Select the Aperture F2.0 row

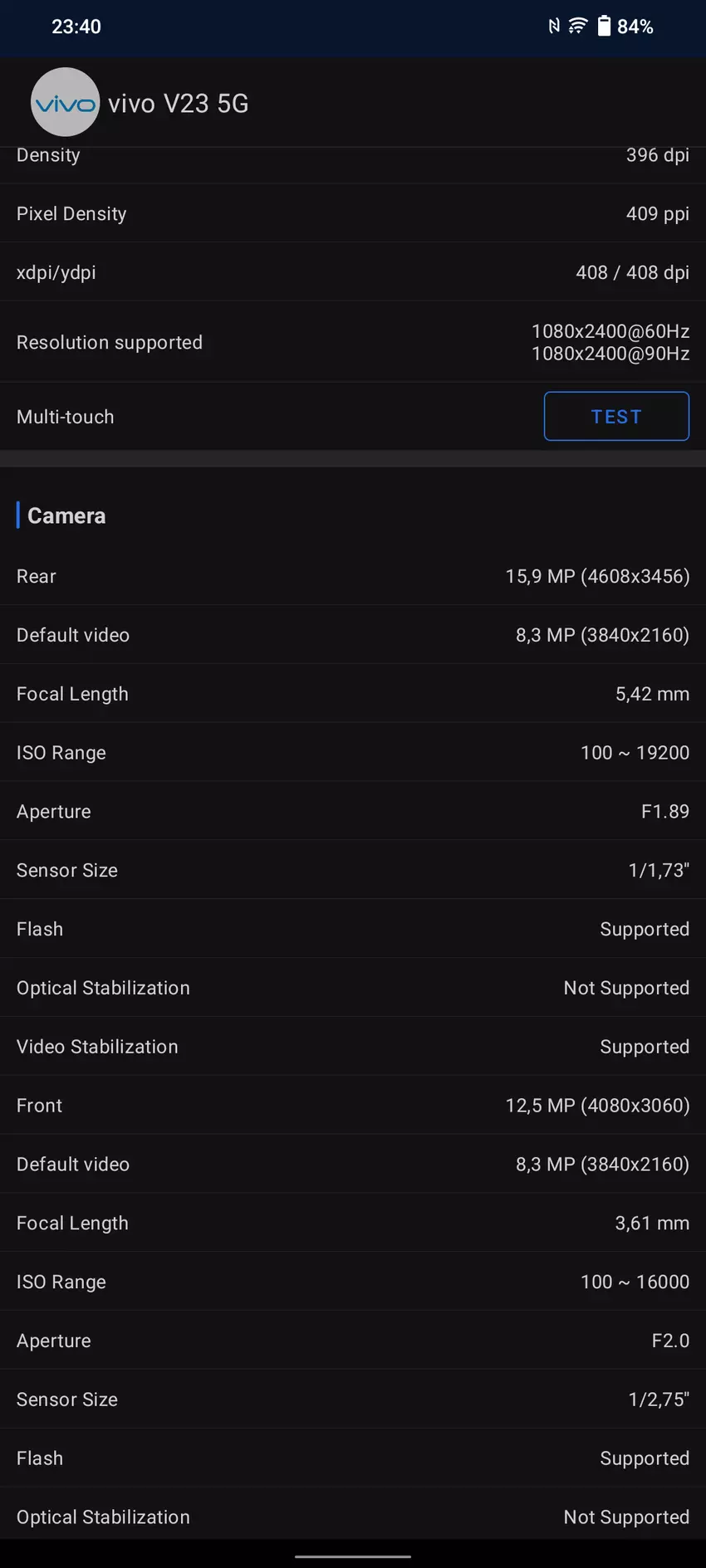point(353,1341)
